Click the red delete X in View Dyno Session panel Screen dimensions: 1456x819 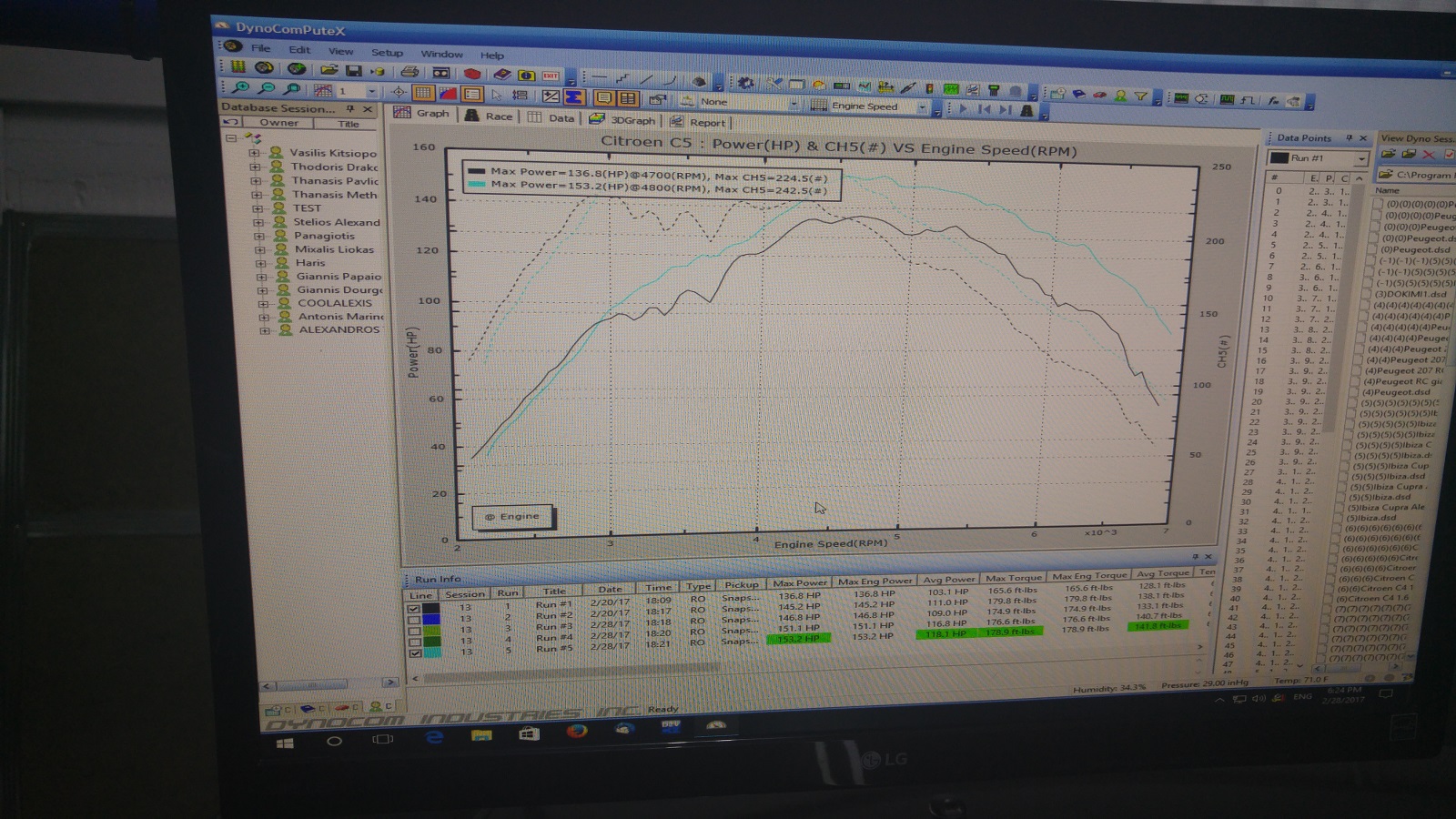(x=1429, y=155)
